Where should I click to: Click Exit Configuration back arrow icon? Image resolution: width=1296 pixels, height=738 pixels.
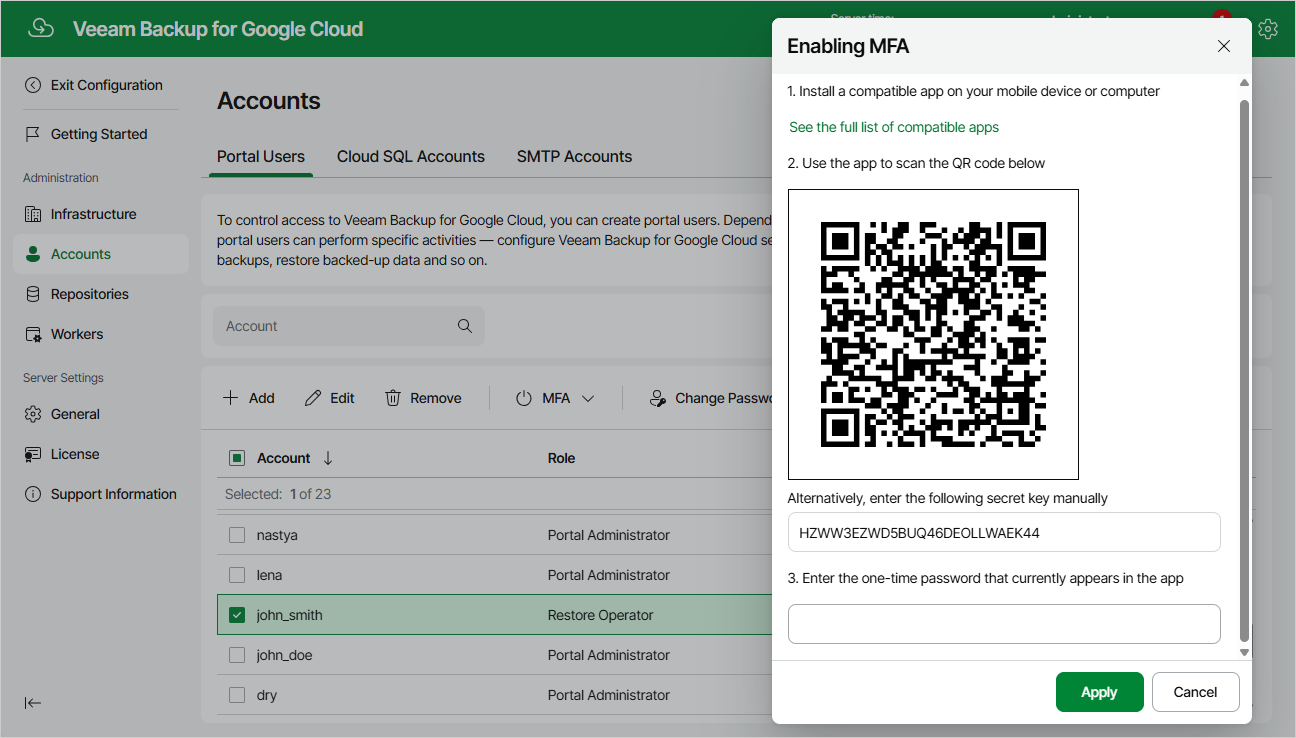[33, 85]
